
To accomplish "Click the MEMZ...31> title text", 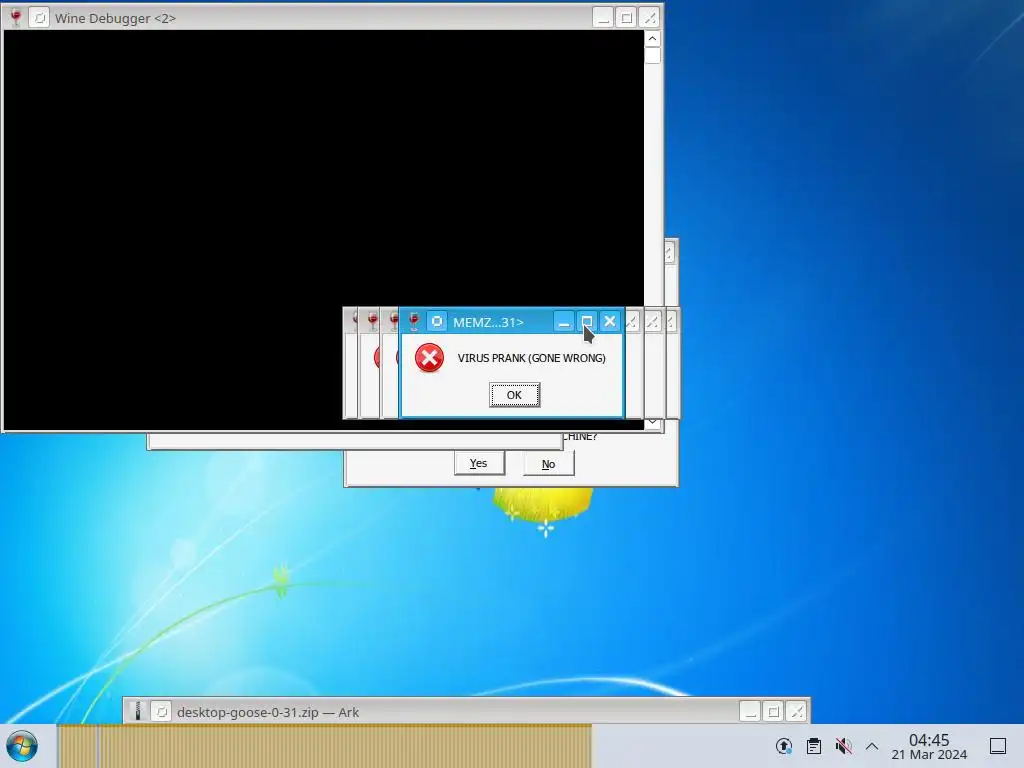I will 488,322.
